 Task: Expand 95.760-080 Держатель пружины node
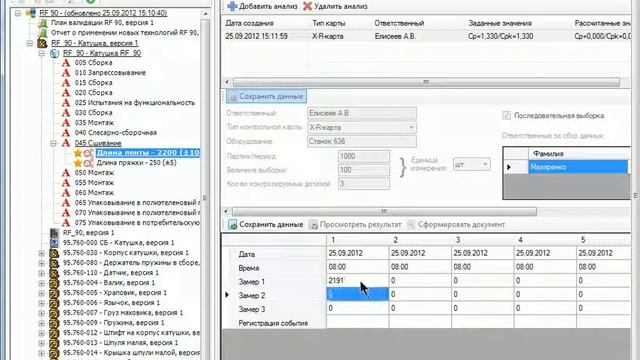[x=41, y=262]
